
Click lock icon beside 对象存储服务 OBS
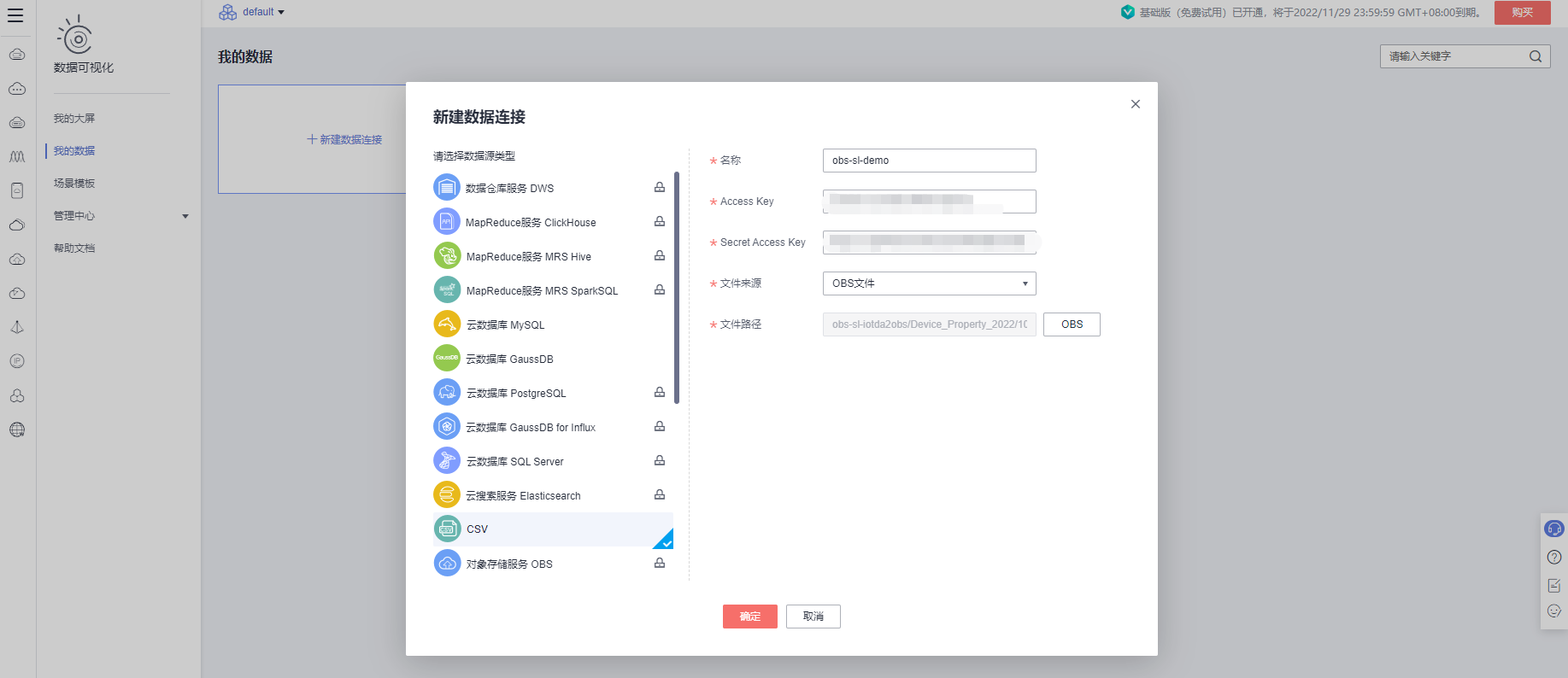(660, 563)
